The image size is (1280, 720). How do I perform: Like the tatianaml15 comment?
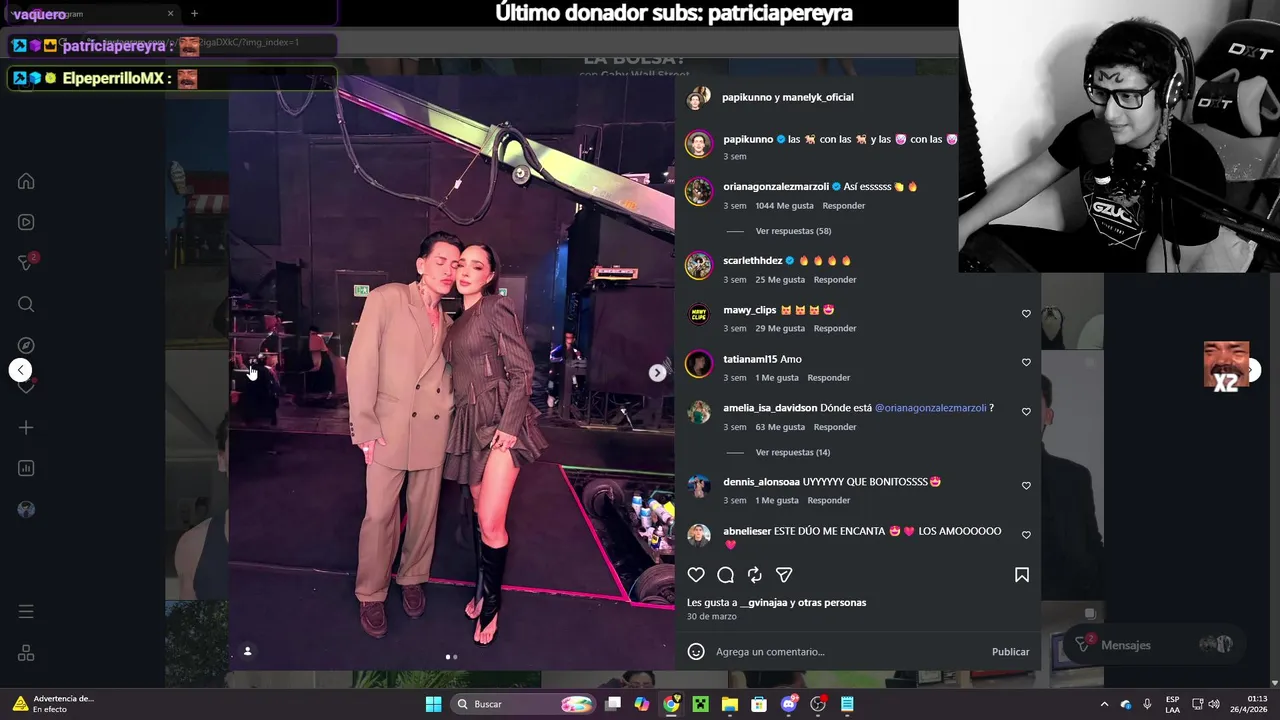(x=1026, y=363)
